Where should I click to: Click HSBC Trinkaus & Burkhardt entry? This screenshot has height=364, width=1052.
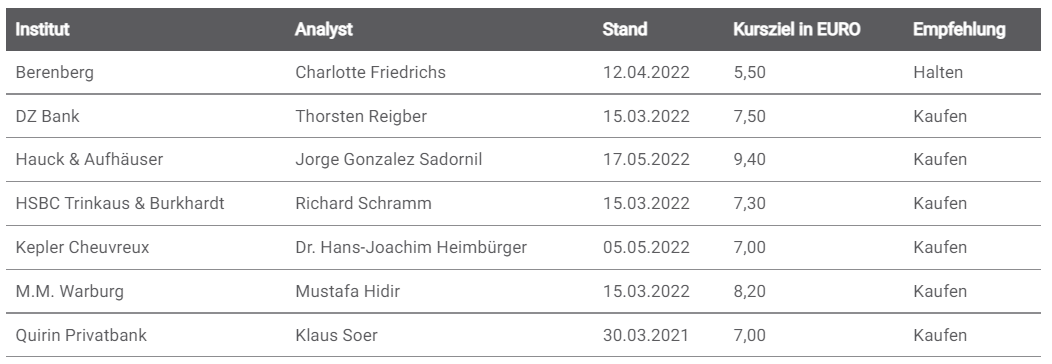click(x=120, y=203)
